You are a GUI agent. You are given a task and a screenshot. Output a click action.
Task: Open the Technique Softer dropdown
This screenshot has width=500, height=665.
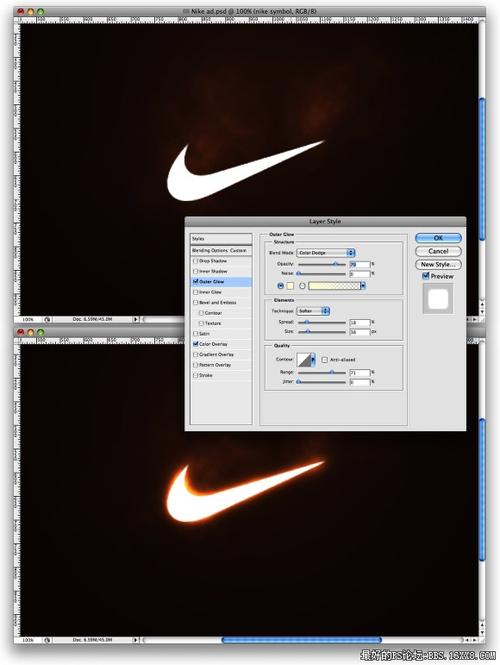coord(313,311)
